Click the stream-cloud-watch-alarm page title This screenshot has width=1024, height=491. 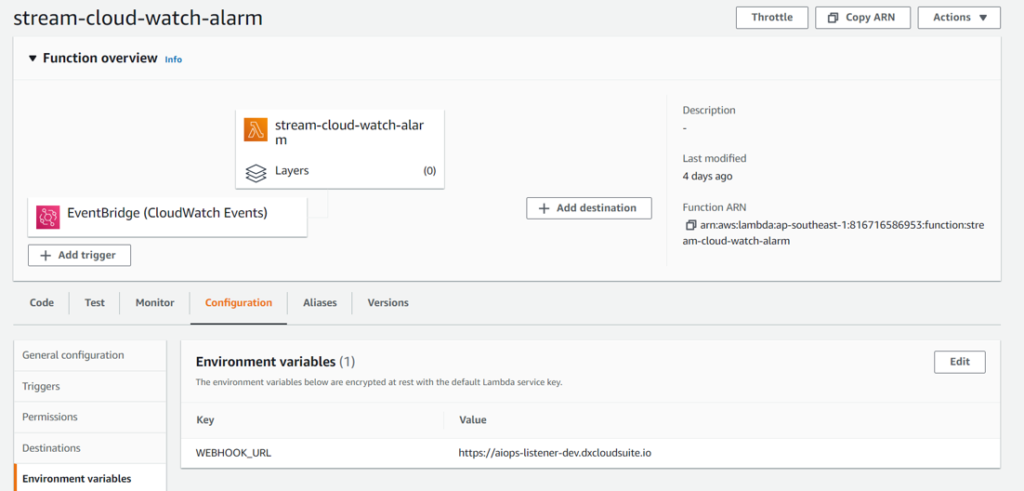pyautogui.click(x=138, y=18)
